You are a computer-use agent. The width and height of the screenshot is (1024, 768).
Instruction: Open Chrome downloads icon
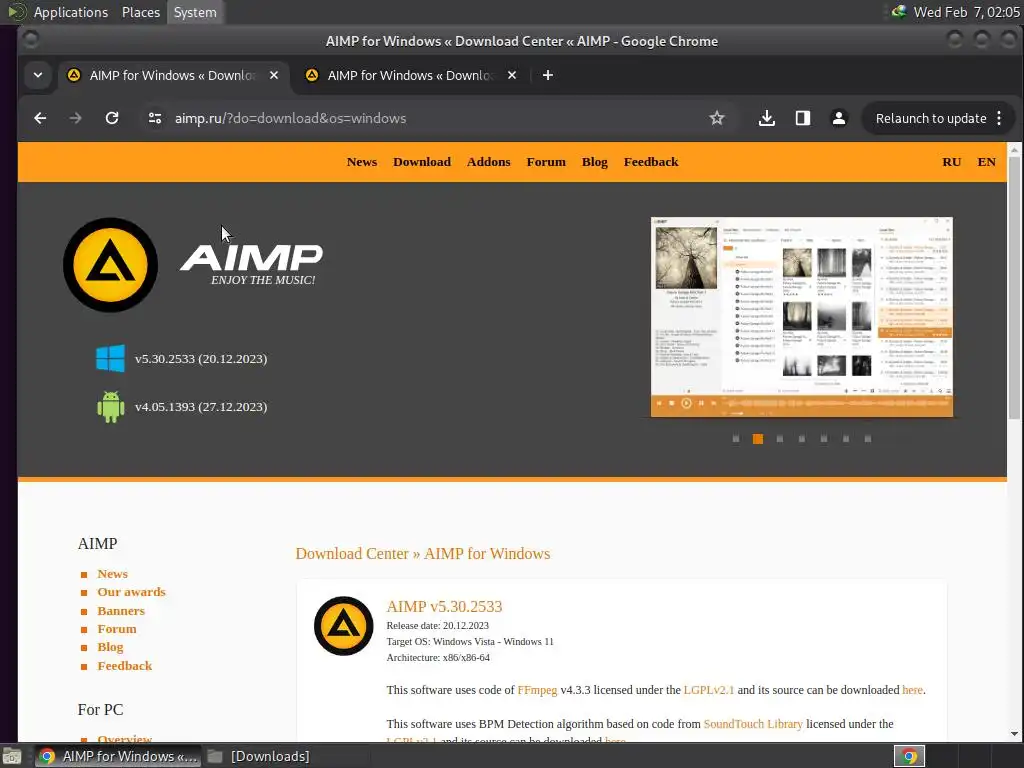point(767,118)
